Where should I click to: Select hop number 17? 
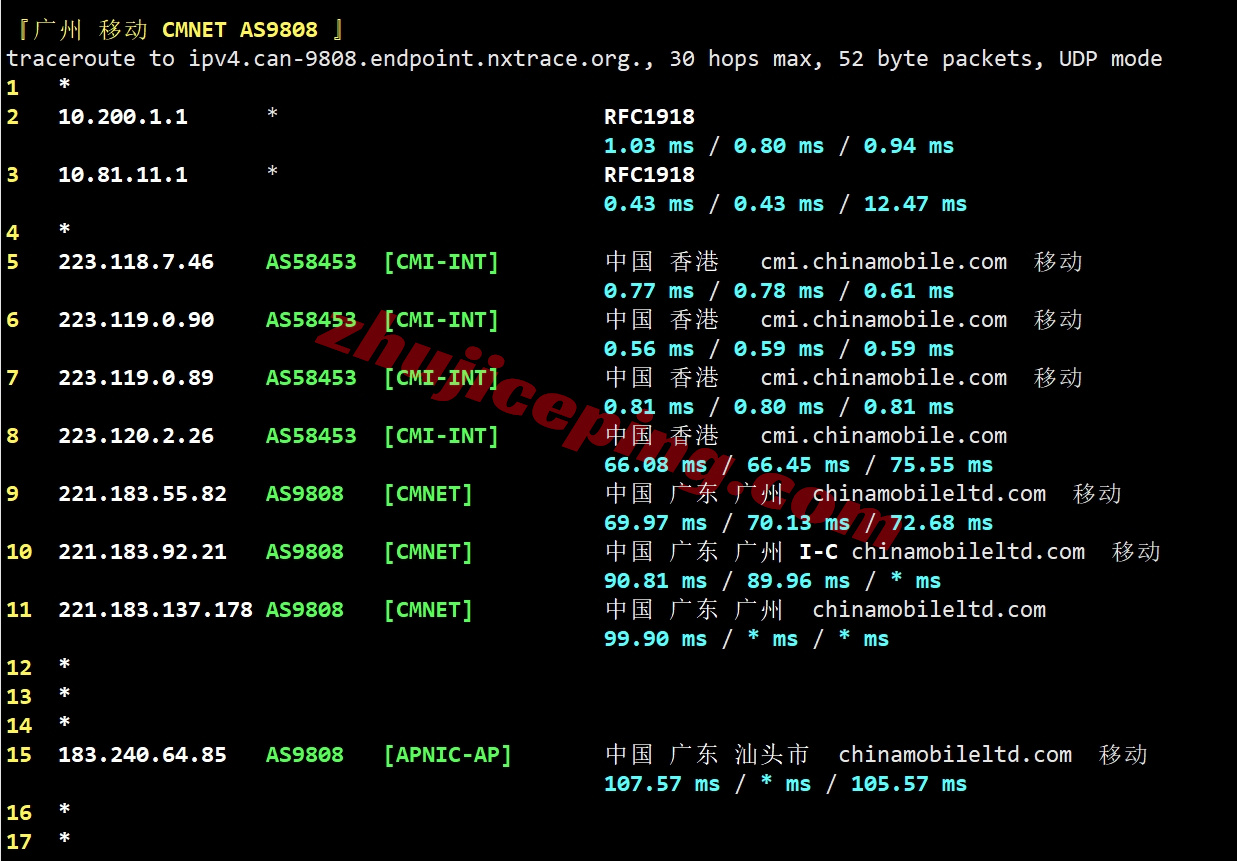click(x=19, y=842)
